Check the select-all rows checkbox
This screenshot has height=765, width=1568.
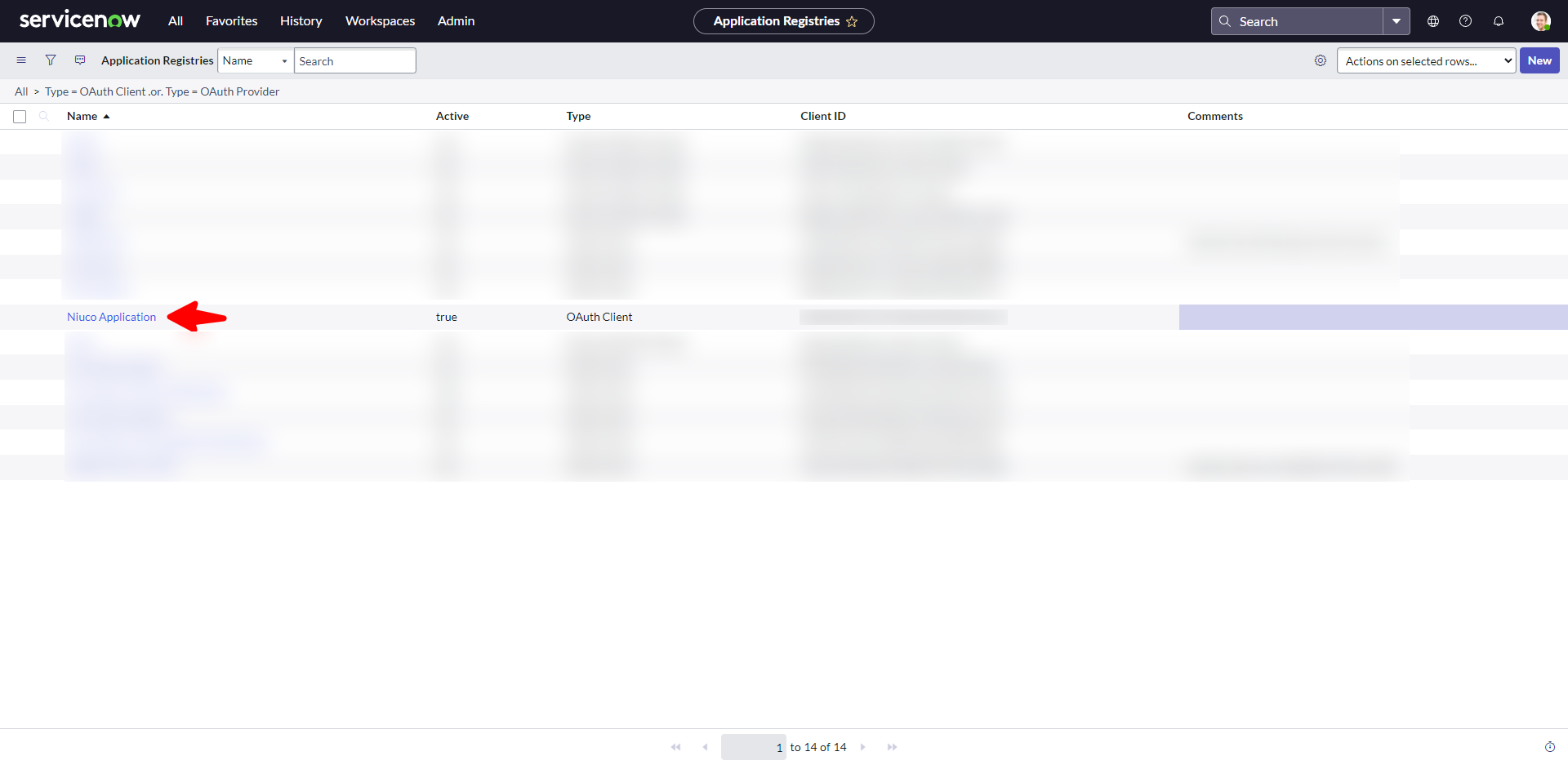click(20, 117)
